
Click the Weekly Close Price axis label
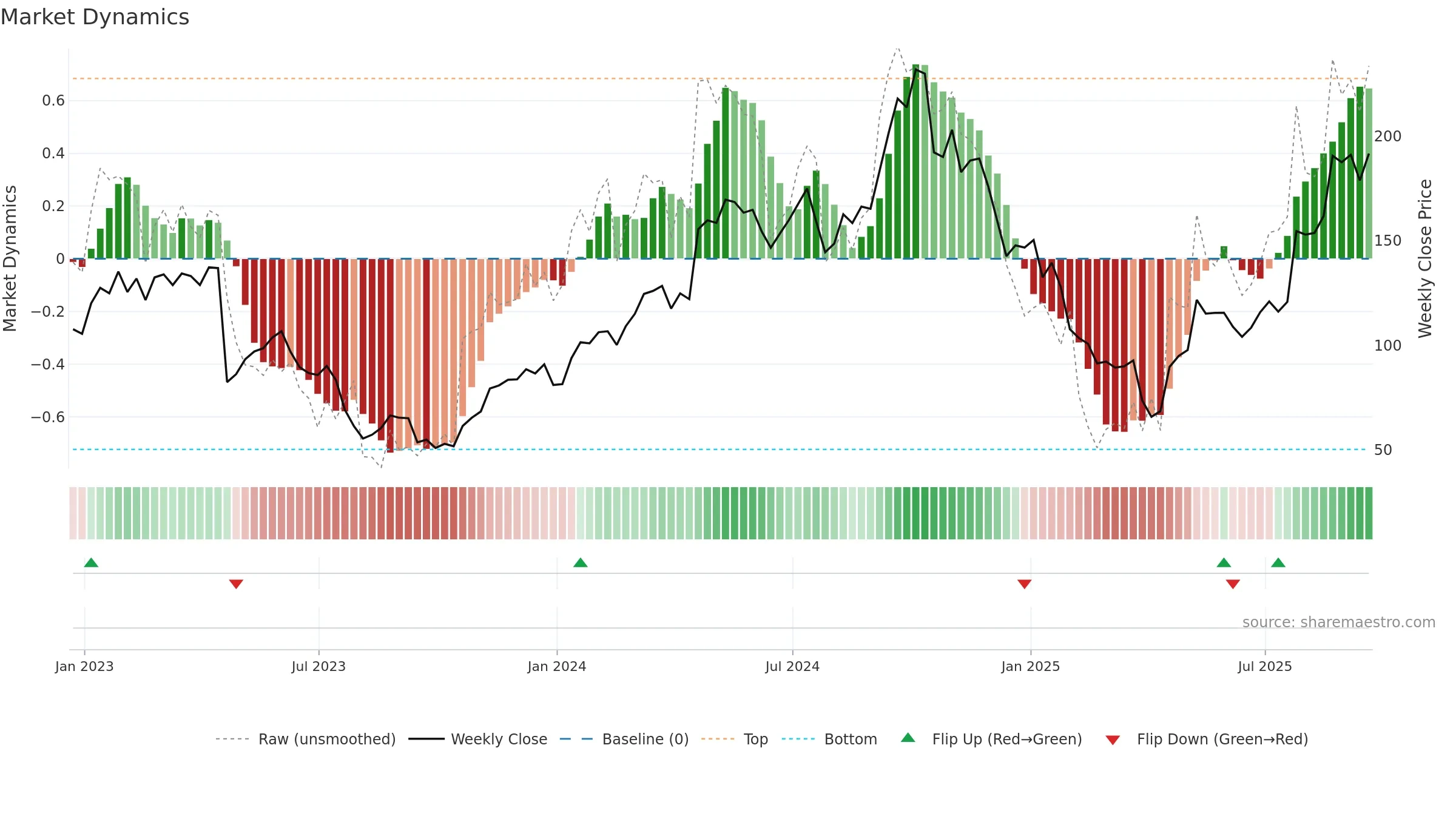tap(1425, 258)
